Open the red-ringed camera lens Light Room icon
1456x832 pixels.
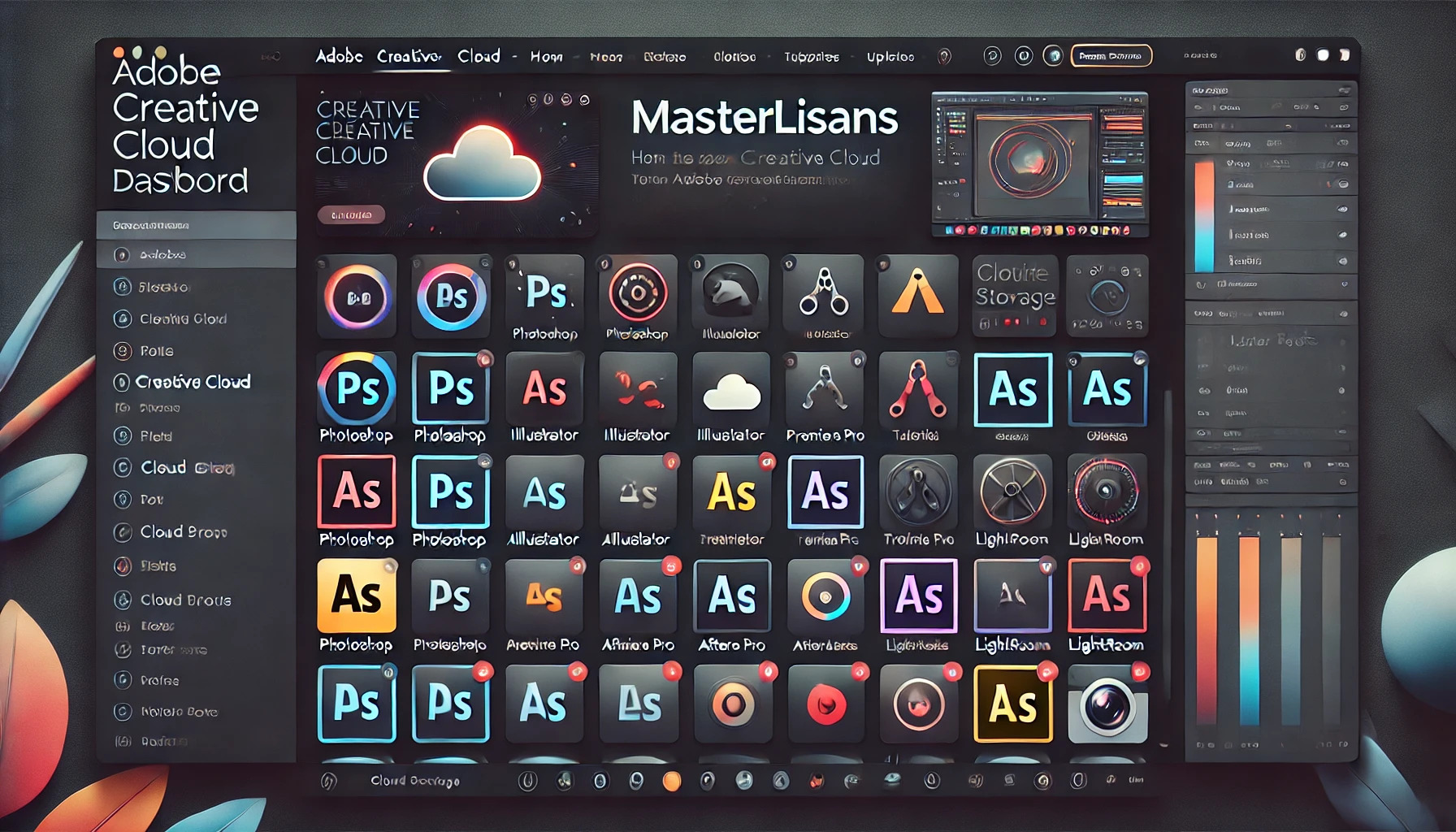(x=1107, y=492)
